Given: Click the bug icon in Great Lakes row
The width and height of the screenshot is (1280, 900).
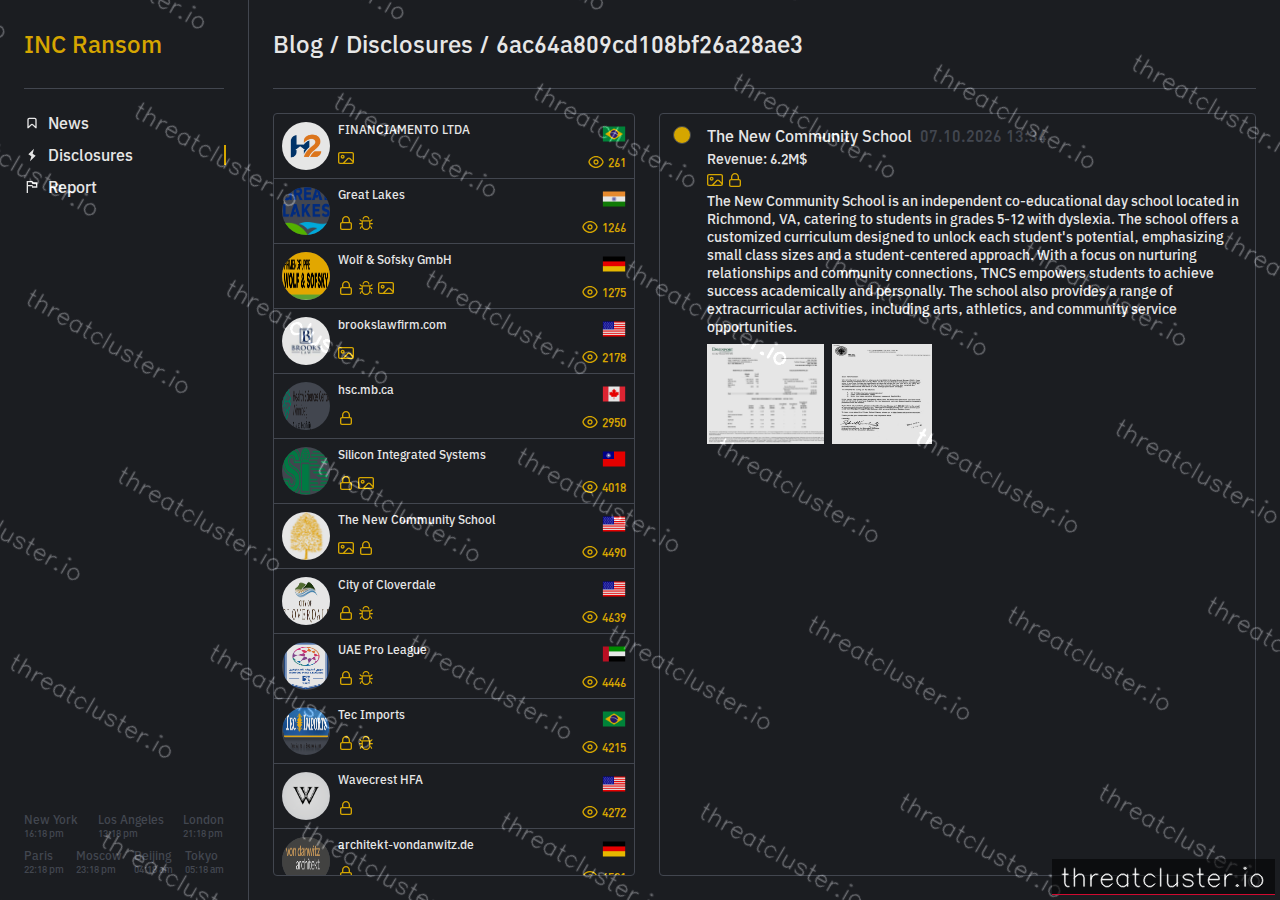Looking at the screenshot, I should 366,223.
